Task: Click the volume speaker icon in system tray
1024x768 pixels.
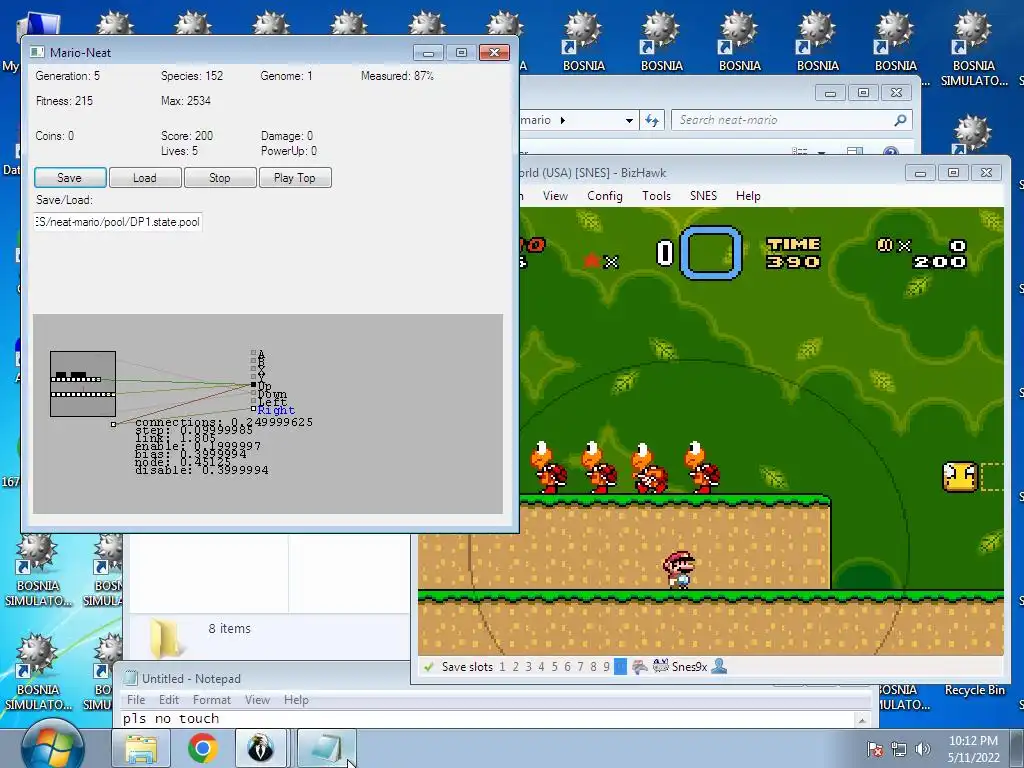Action: (x=922, y=749)
